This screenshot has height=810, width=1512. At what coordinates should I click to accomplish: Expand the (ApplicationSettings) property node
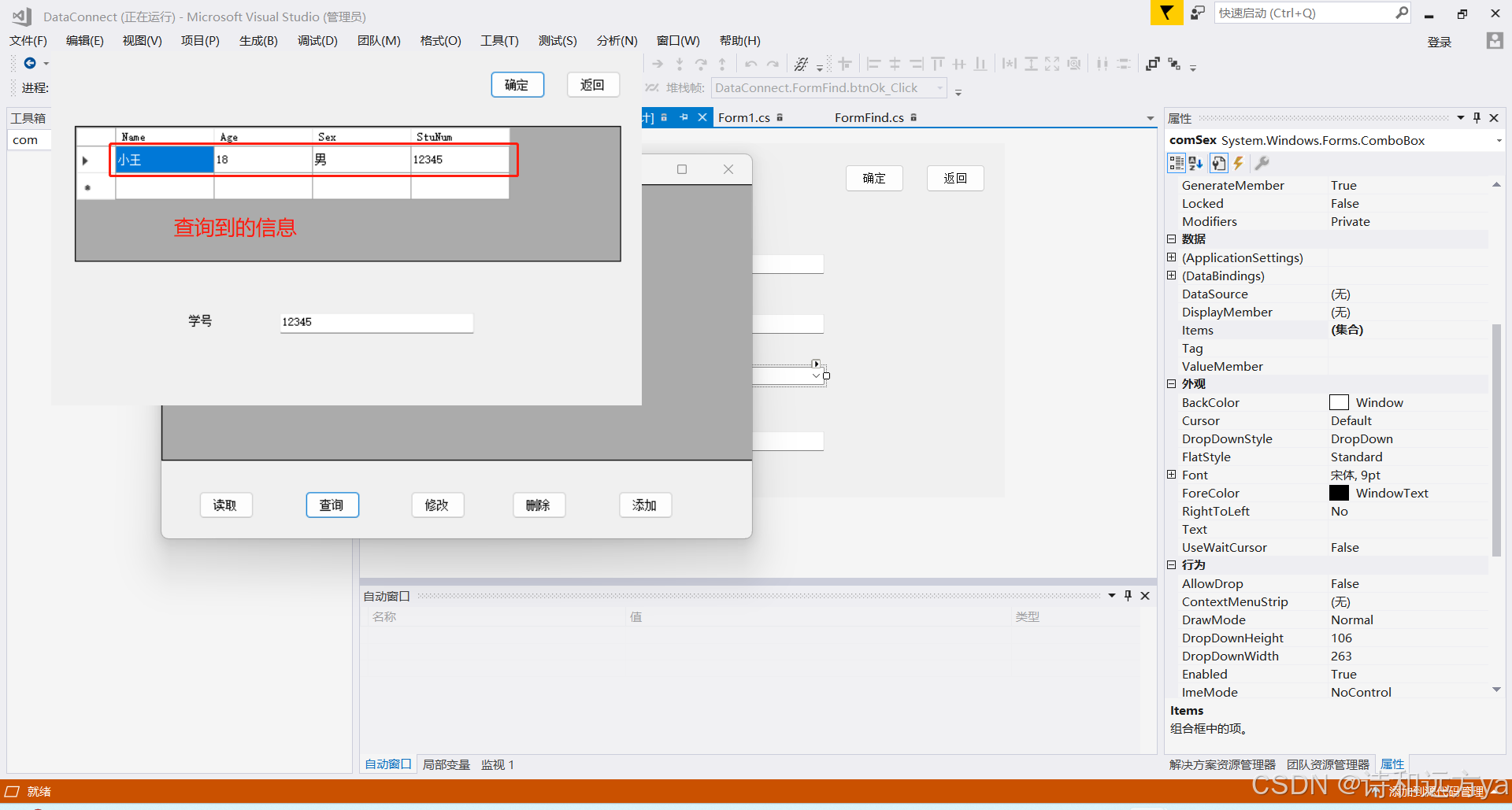click(1171, 257)
